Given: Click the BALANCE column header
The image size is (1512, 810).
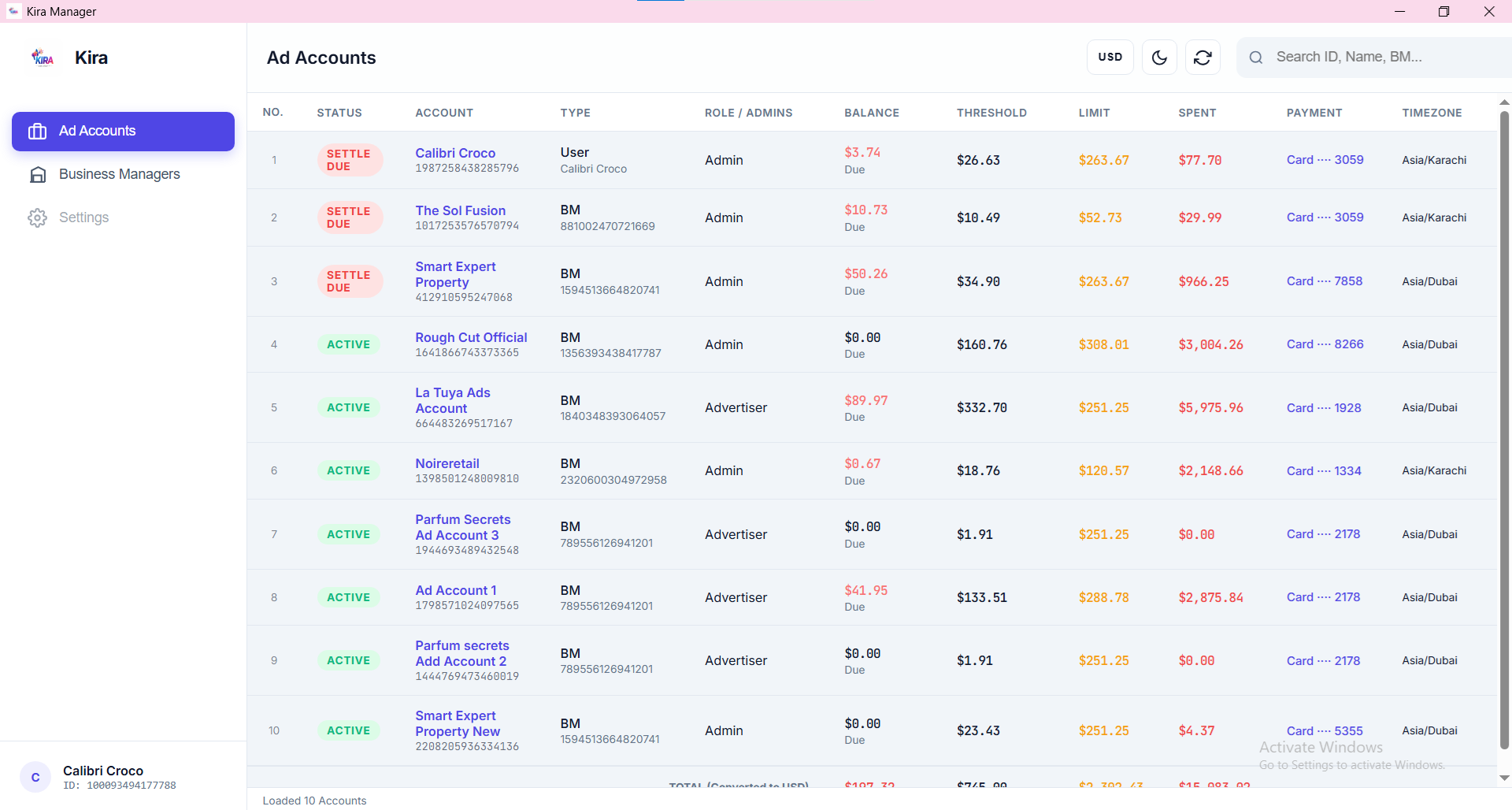Looking at the screenshot, I should 872,113.
